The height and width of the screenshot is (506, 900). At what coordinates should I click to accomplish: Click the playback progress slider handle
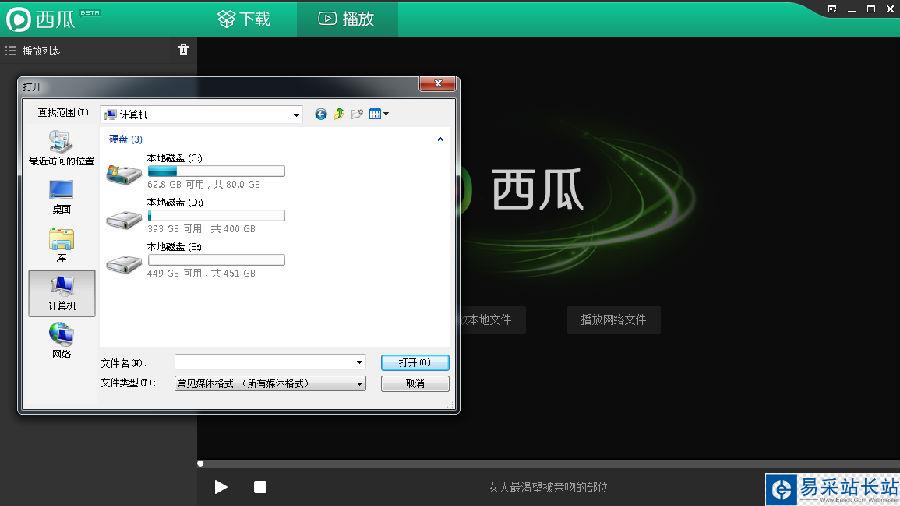pos(200,464)
